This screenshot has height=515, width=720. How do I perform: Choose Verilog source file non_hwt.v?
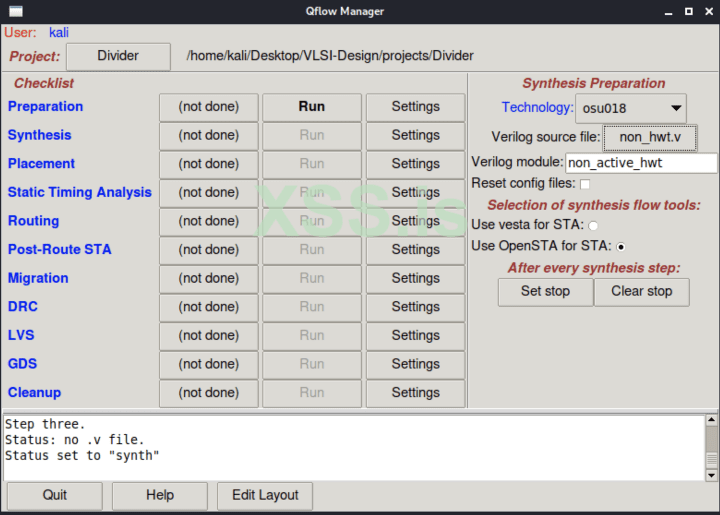[649, 137]
